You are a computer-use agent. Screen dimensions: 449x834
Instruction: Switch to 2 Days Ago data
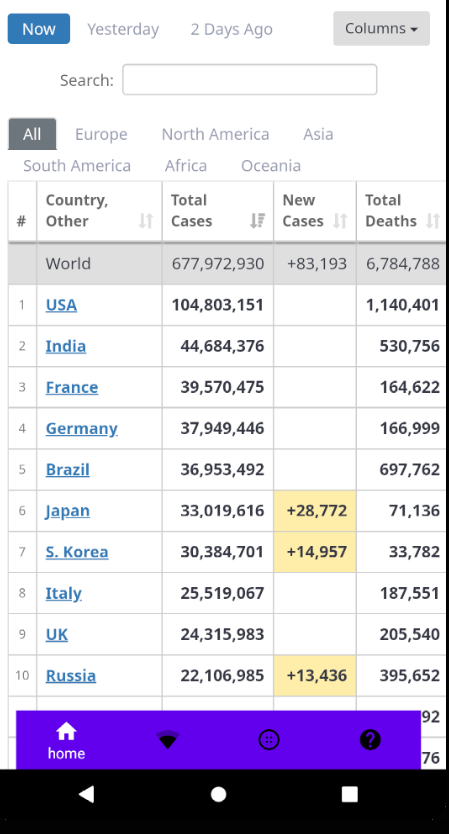231,29
